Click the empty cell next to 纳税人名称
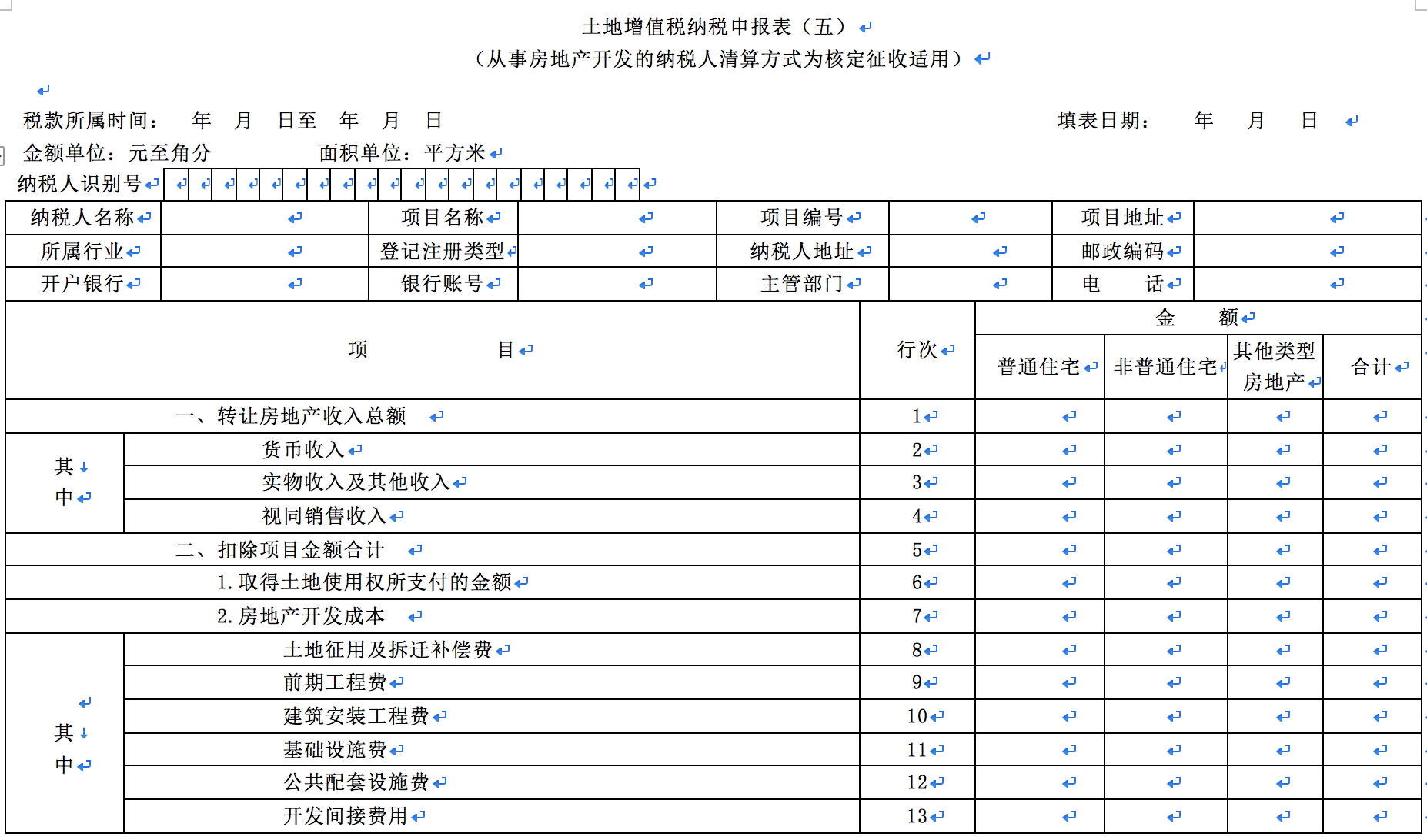The height and width of the screenshot is (840, 1427). 265,218
